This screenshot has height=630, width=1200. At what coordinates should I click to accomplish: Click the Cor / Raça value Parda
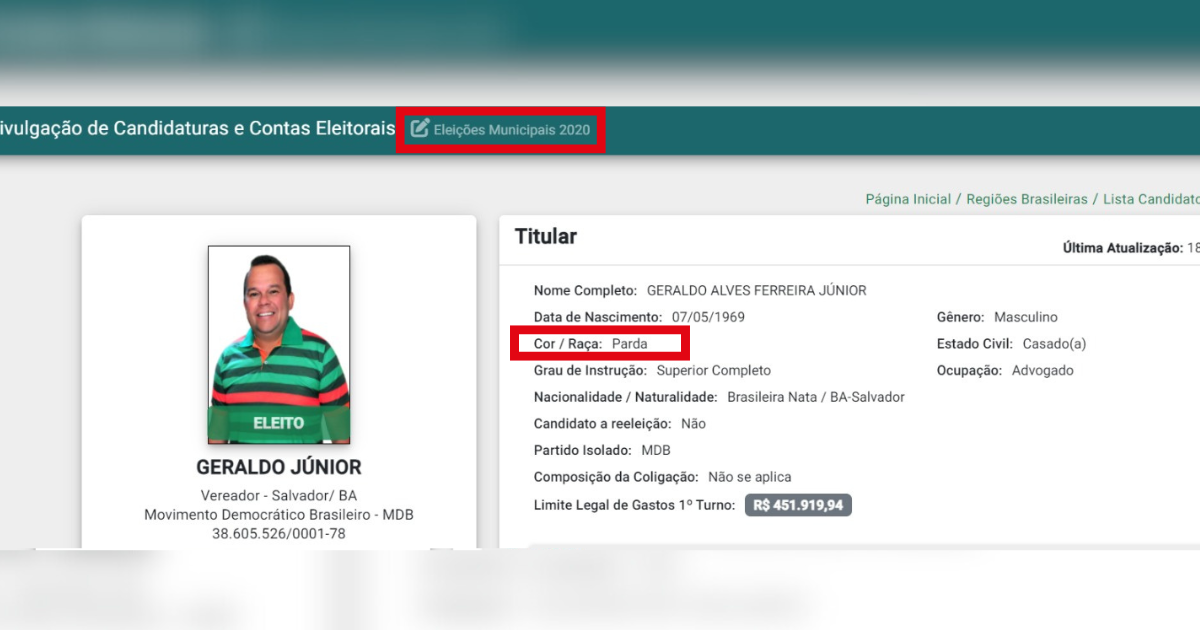point(630,344)
